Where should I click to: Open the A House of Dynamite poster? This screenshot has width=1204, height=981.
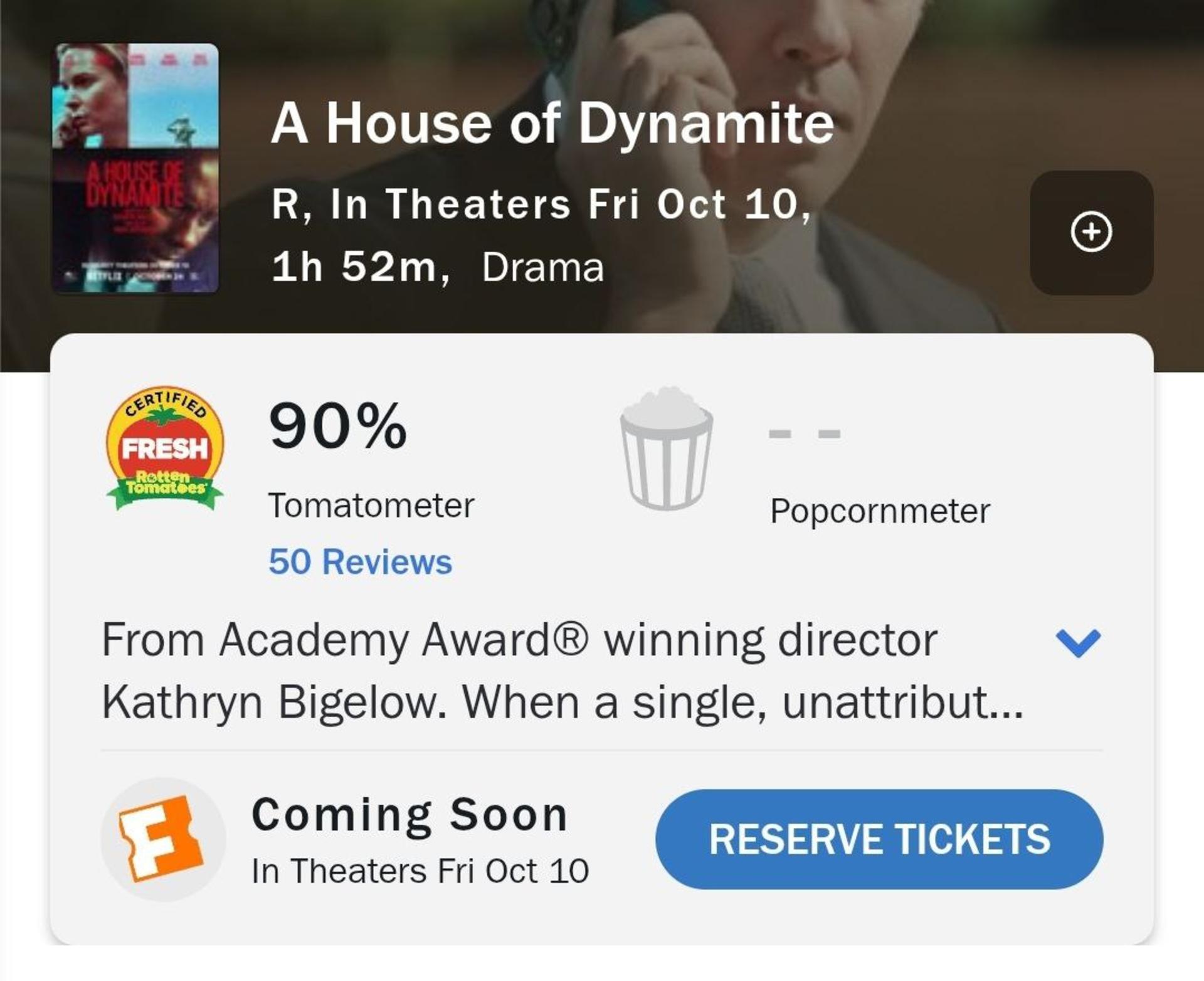tap(135, 168)
